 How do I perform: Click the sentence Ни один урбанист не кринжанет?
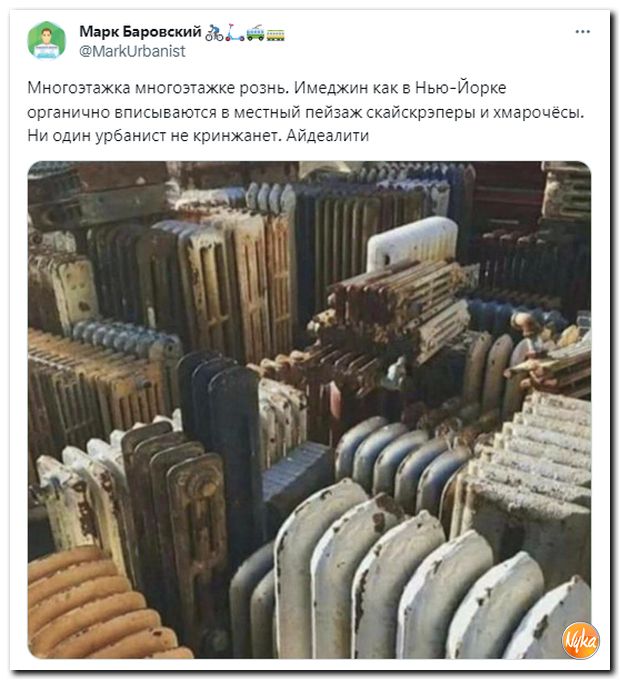[x=155, y=136]
